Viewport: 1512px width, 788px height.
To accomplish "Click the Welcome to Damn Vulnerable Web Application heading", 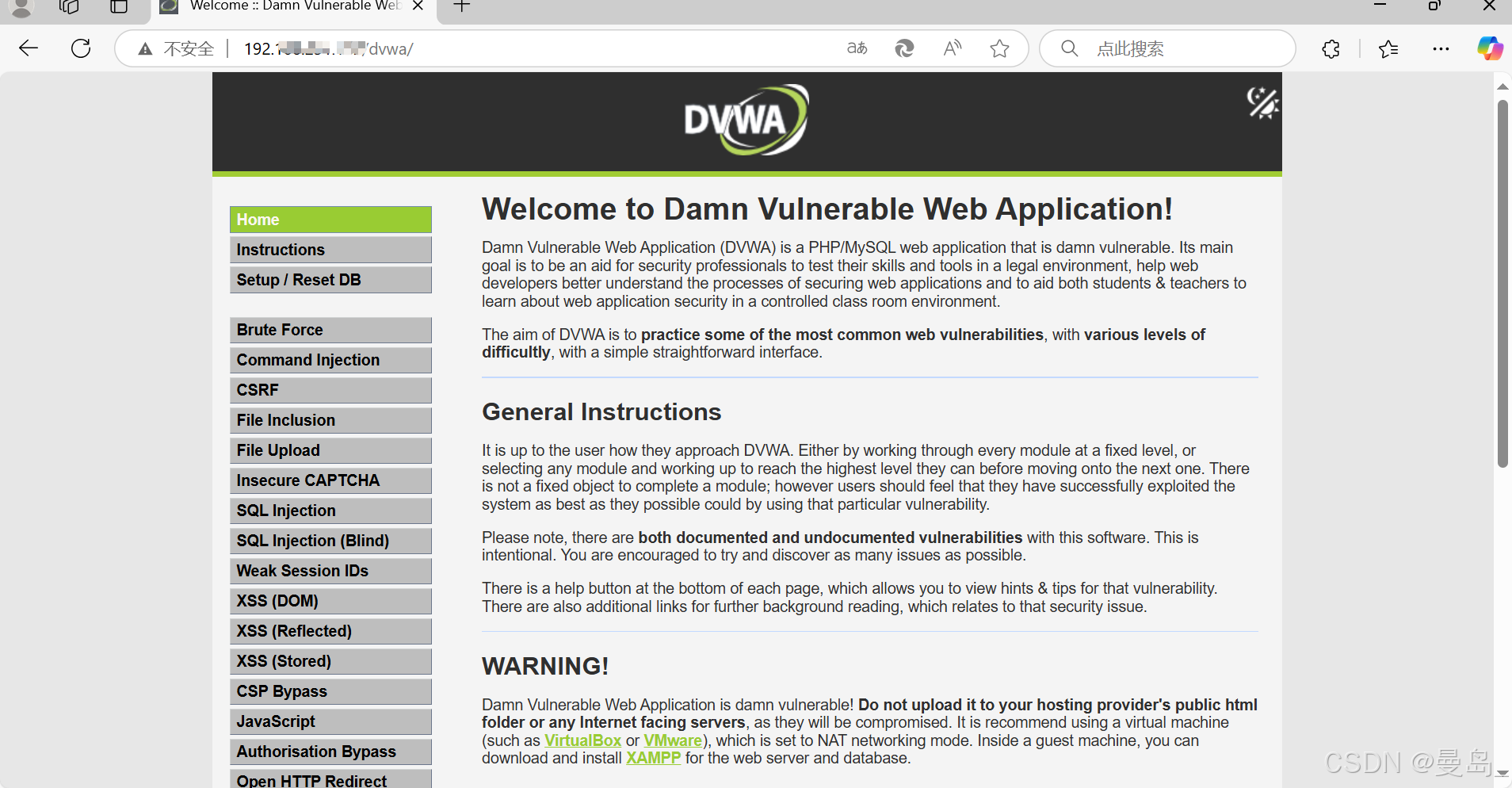I will coord(827,209).
